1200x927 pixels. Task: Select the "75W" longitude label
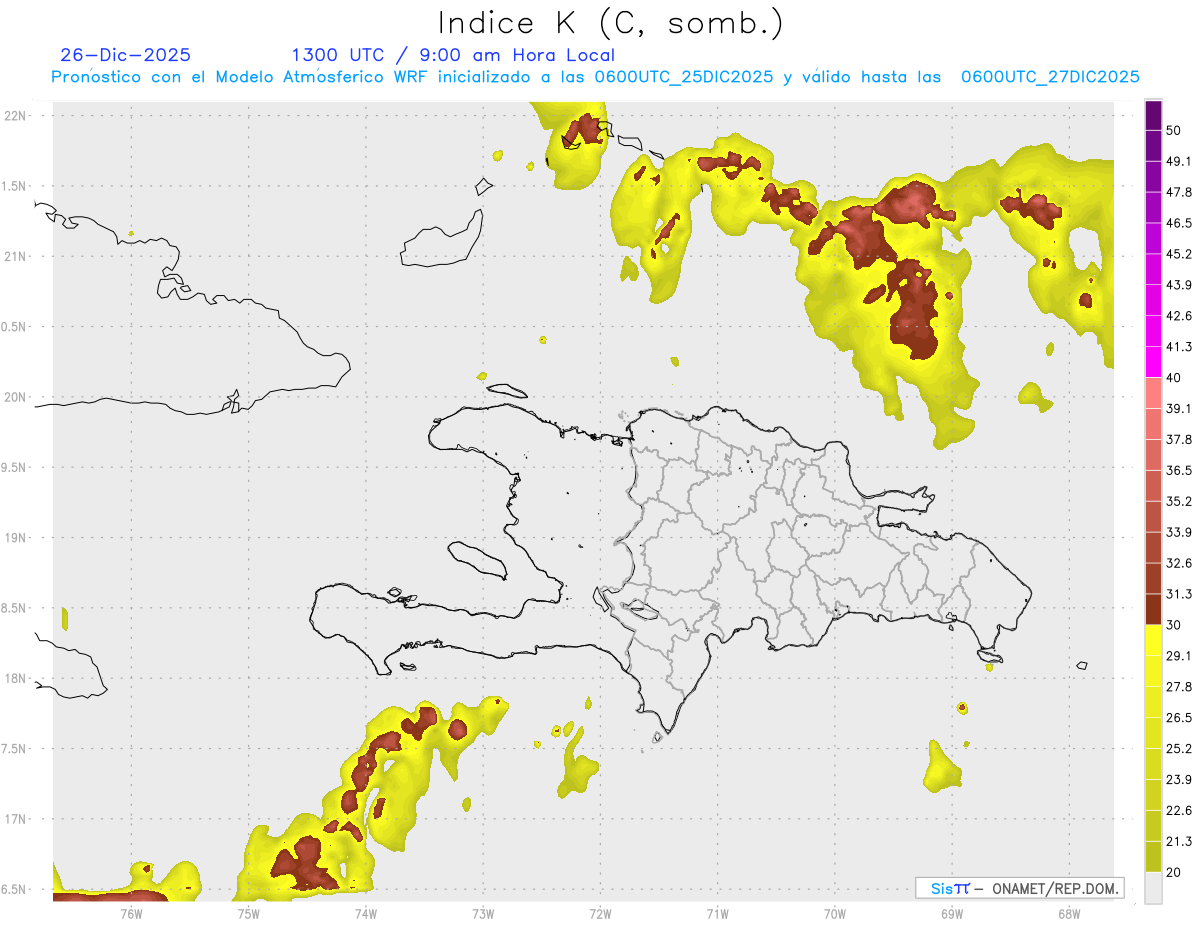point(248,913)
